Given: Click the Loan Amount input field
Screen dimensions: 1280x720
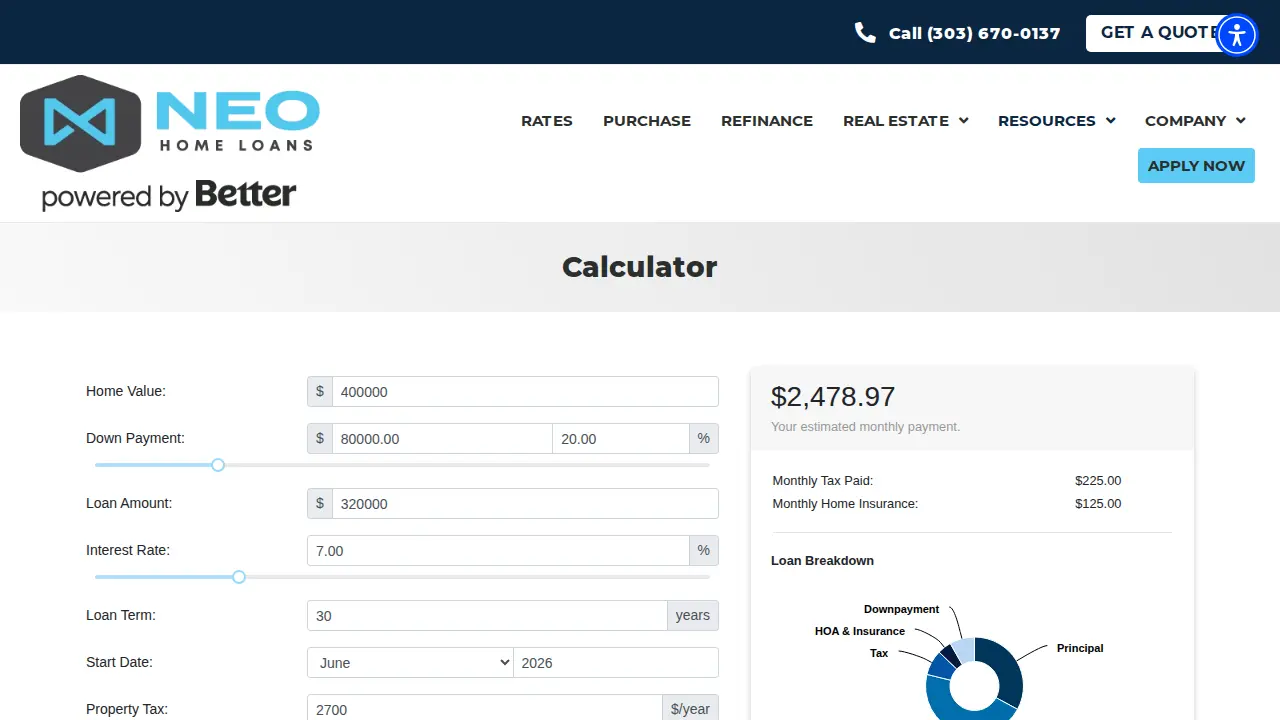Looking at the screenshot, I should 525,504.
